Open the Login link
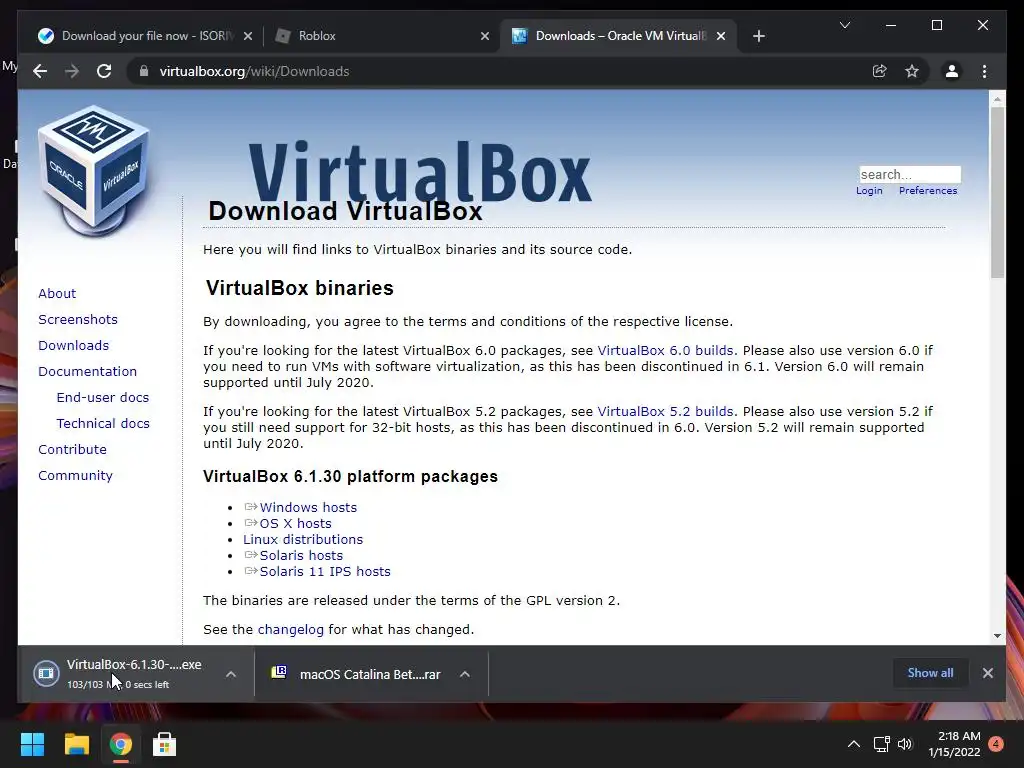Screen dimensions: 1024x768 [869, 191]
